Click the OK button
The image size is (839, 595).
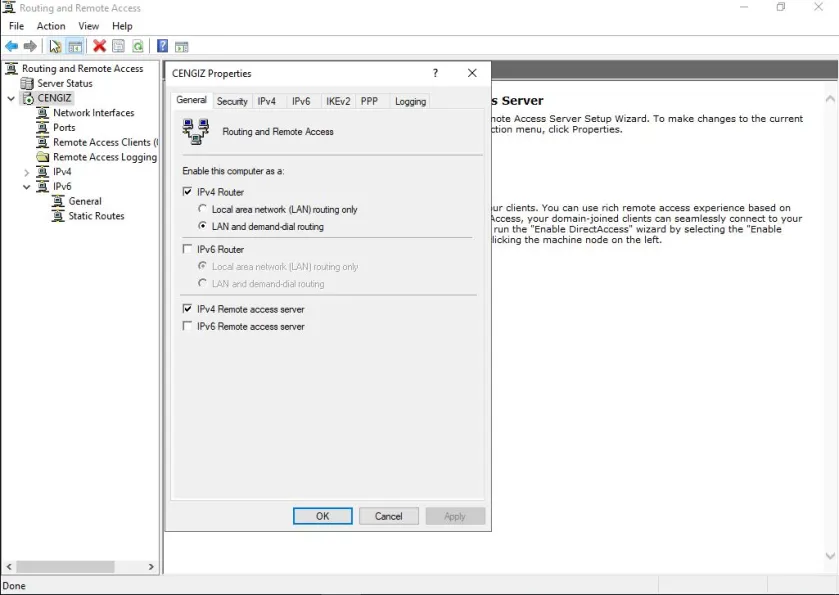point(322,516)
